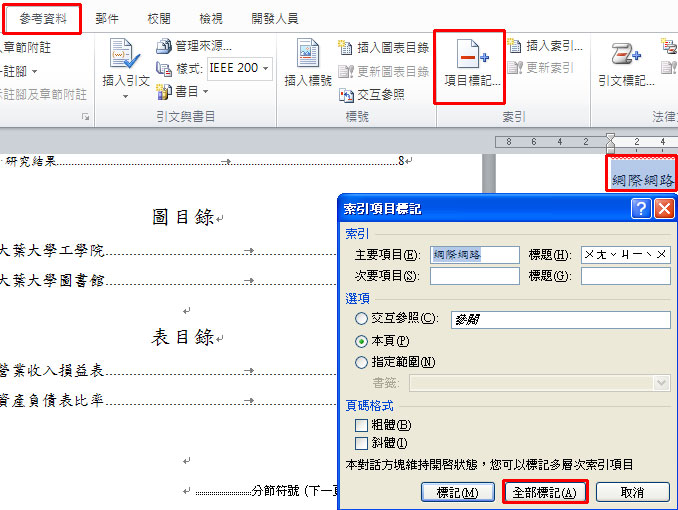Enable the 粗體 (bold) checkbox
The width and height of the screenshot is (678, 510).
click(362, 425)
